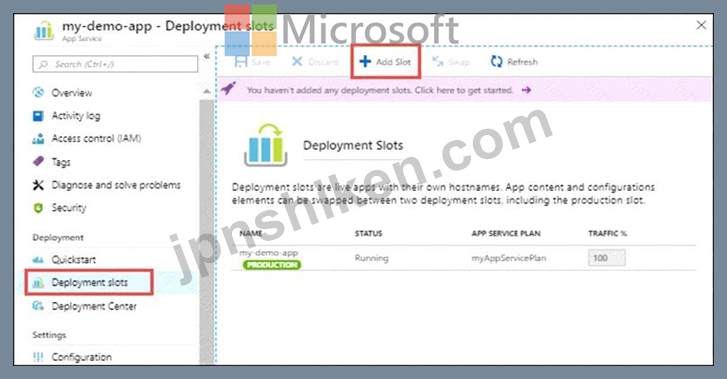Click the STATUS column header

point(369,233)
